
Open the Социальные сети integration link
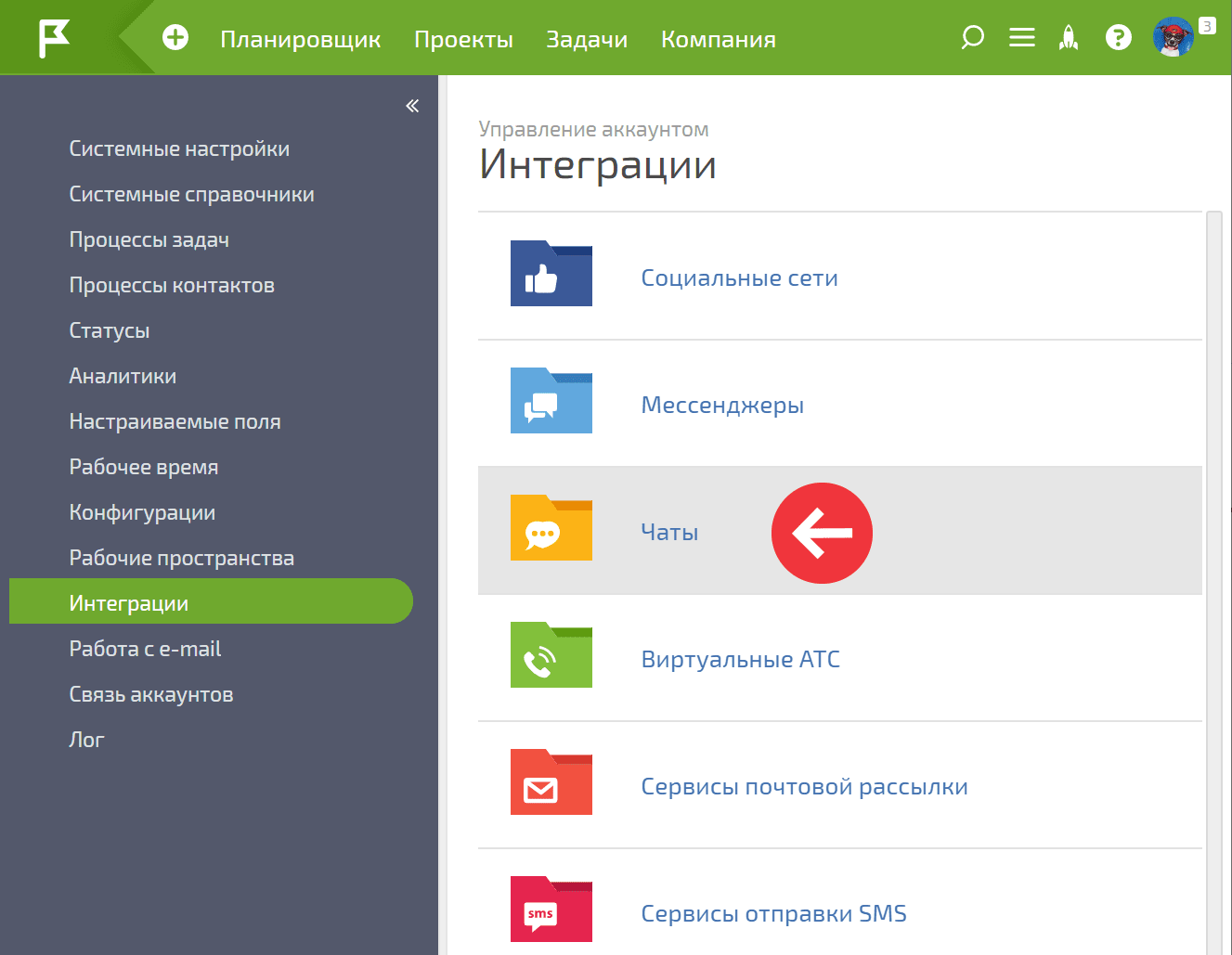(x=739, y=277)
